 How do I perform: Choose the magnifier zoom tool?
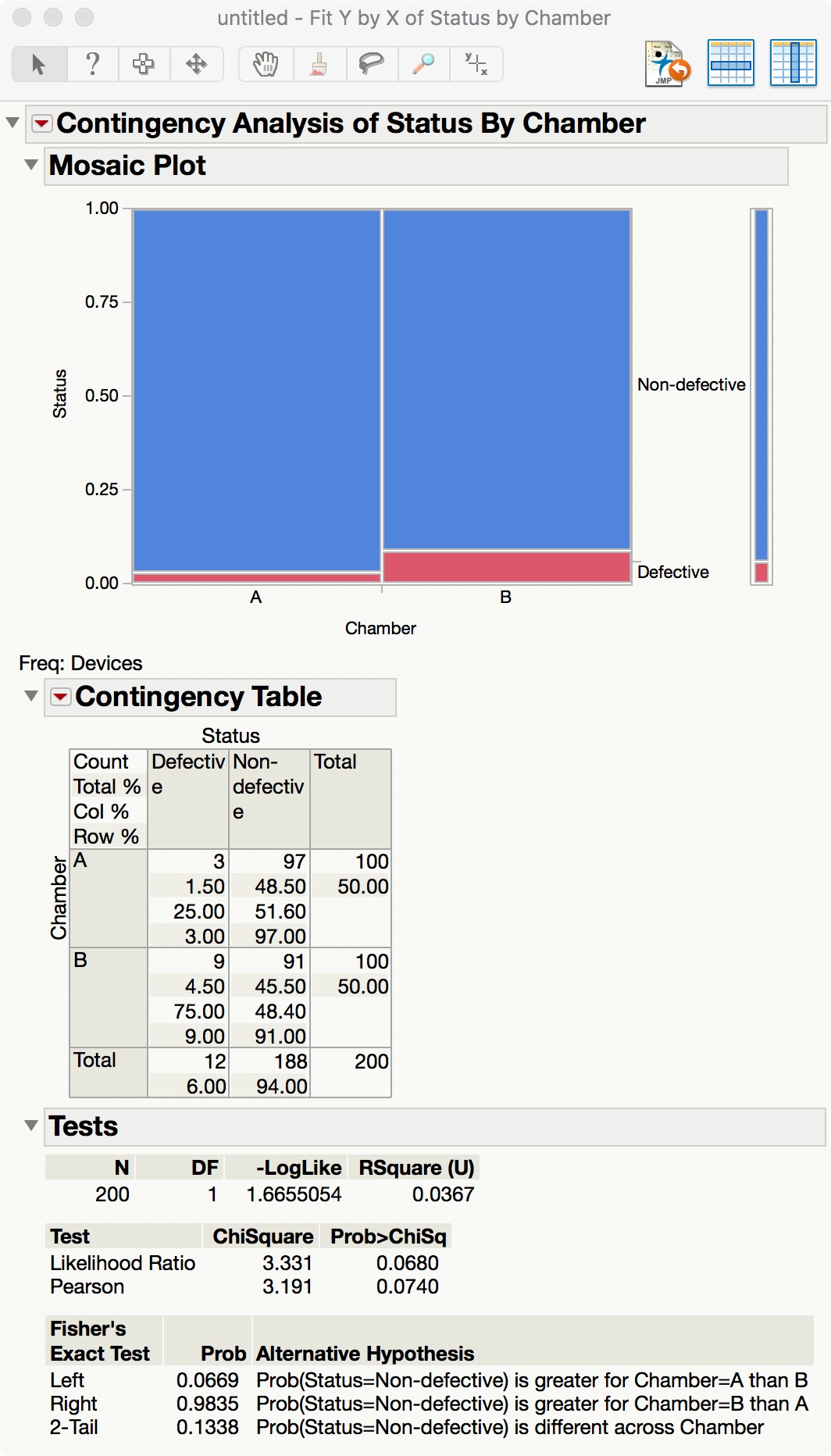click(x=423, y=64)
